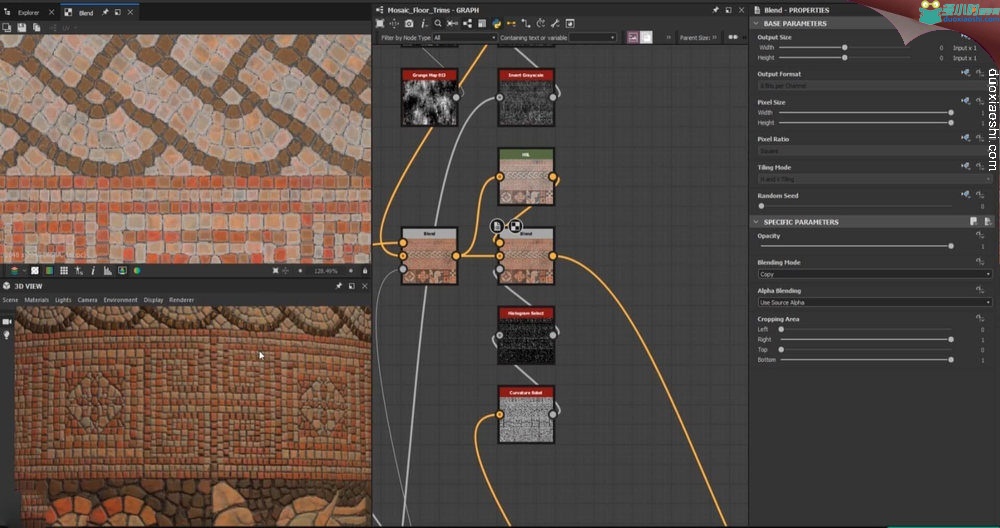Click the light bulb icon in 3D view sidebar
1000x528 pixels.
point(7,335)
